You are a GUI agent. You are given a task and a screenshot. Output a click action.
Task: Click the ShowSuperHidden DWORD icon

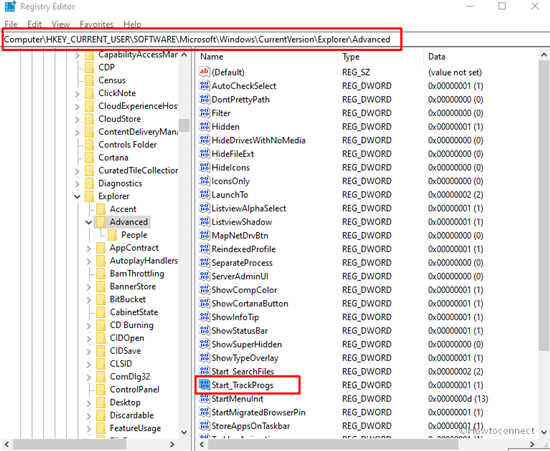click(x=204, y=344)
